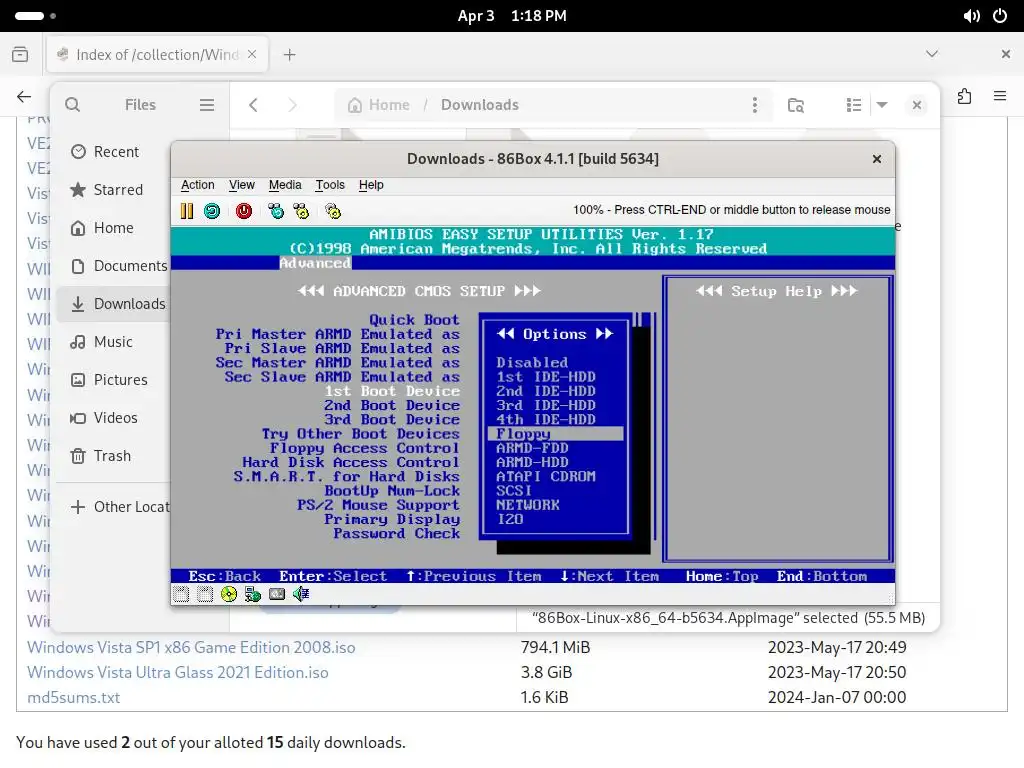The width and height of the screenshot is (1024, 768).
Task: Open Trash in Files sidebar
Action: 113,455
